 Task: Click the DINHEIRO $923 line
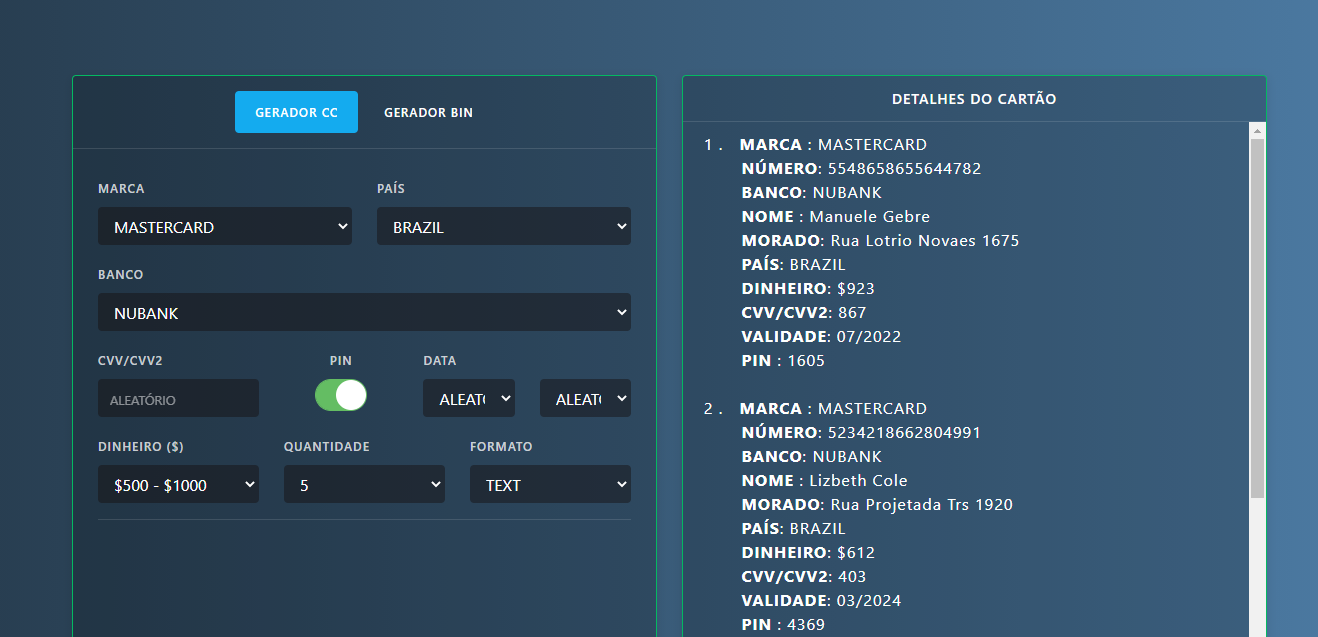(x=808, y=288)
